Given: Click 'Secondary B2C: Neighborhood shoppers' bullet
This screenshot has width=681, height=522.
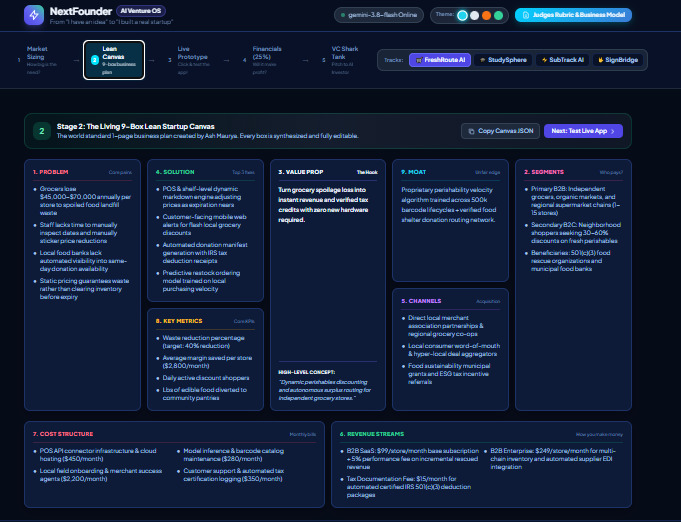Looking at the screenshot, I should coord(576,233).
